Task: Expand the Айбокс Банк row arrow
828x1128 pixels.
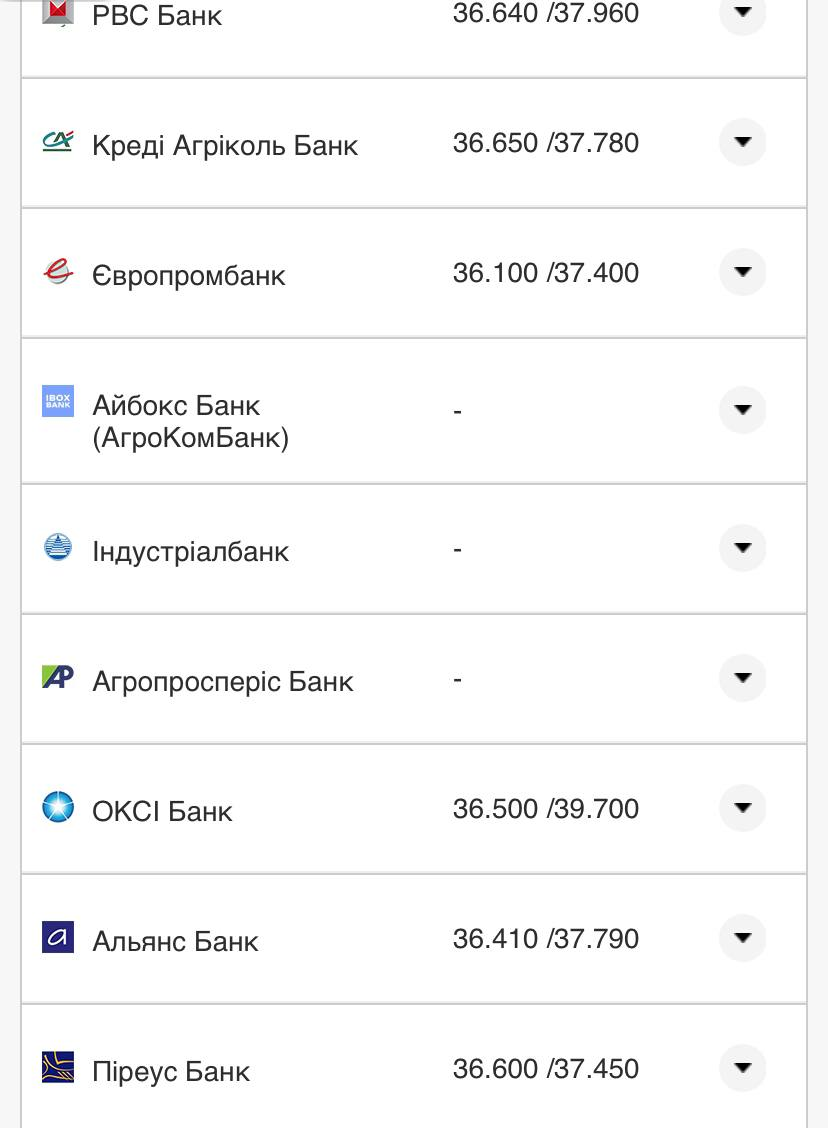Action: click(742, 409)
